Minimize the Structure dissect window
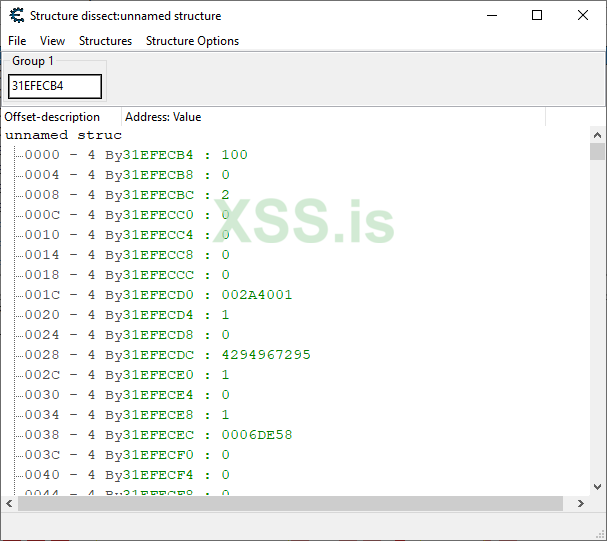This screenshot has height=541, width=607. coord(492,15)
